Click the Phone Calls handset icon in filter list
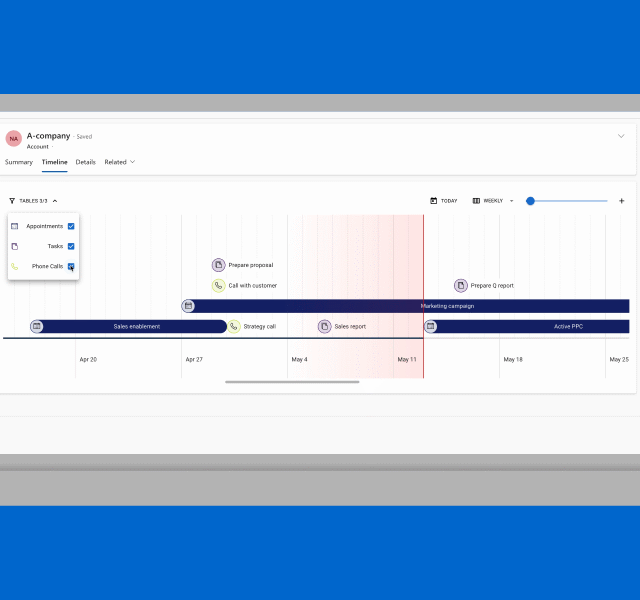Screen dimensions: 640x600 (15, 267)
